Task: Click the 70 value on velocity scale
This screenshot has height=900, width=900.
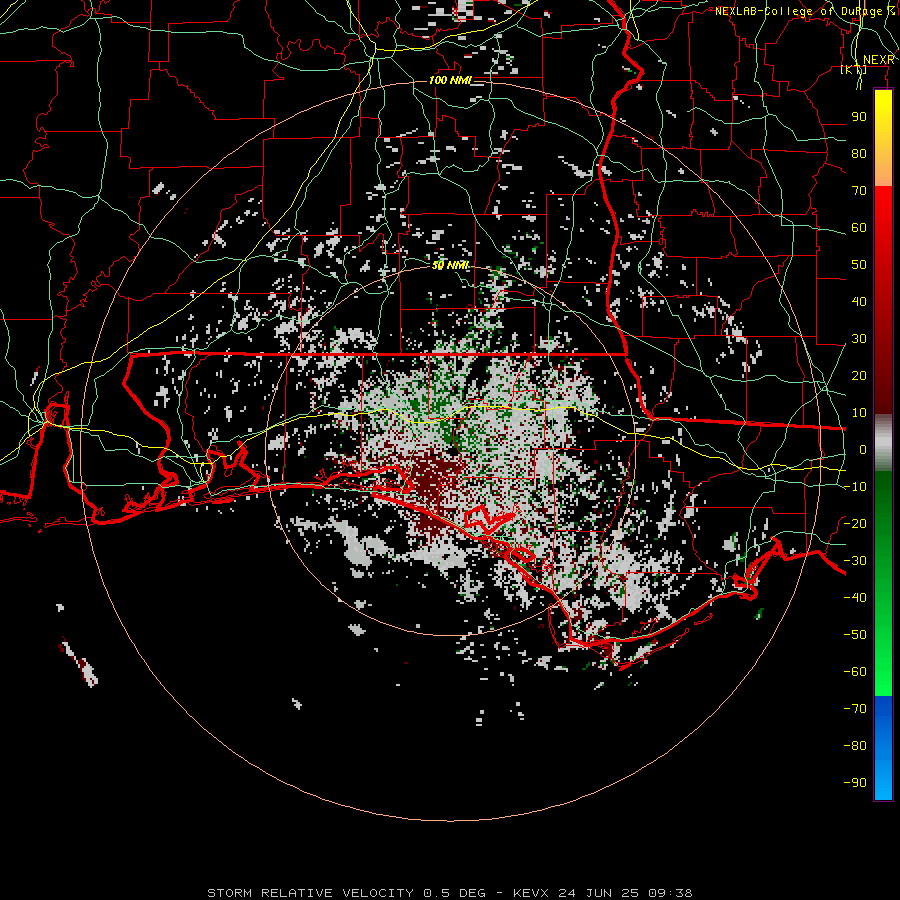Action: [859, 191]
